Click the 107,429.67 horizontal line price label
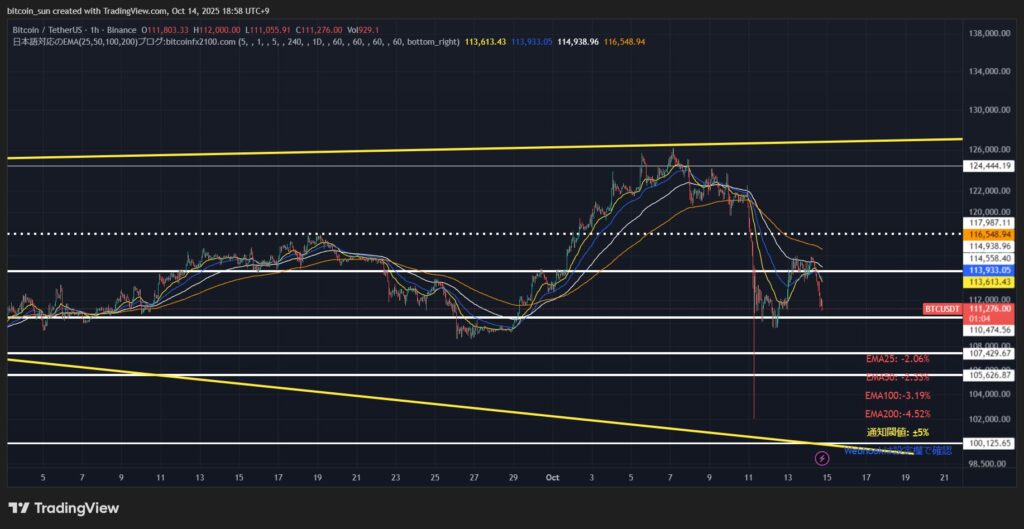This screenshot has width=1024, height=529. click(x=991, y=353)
